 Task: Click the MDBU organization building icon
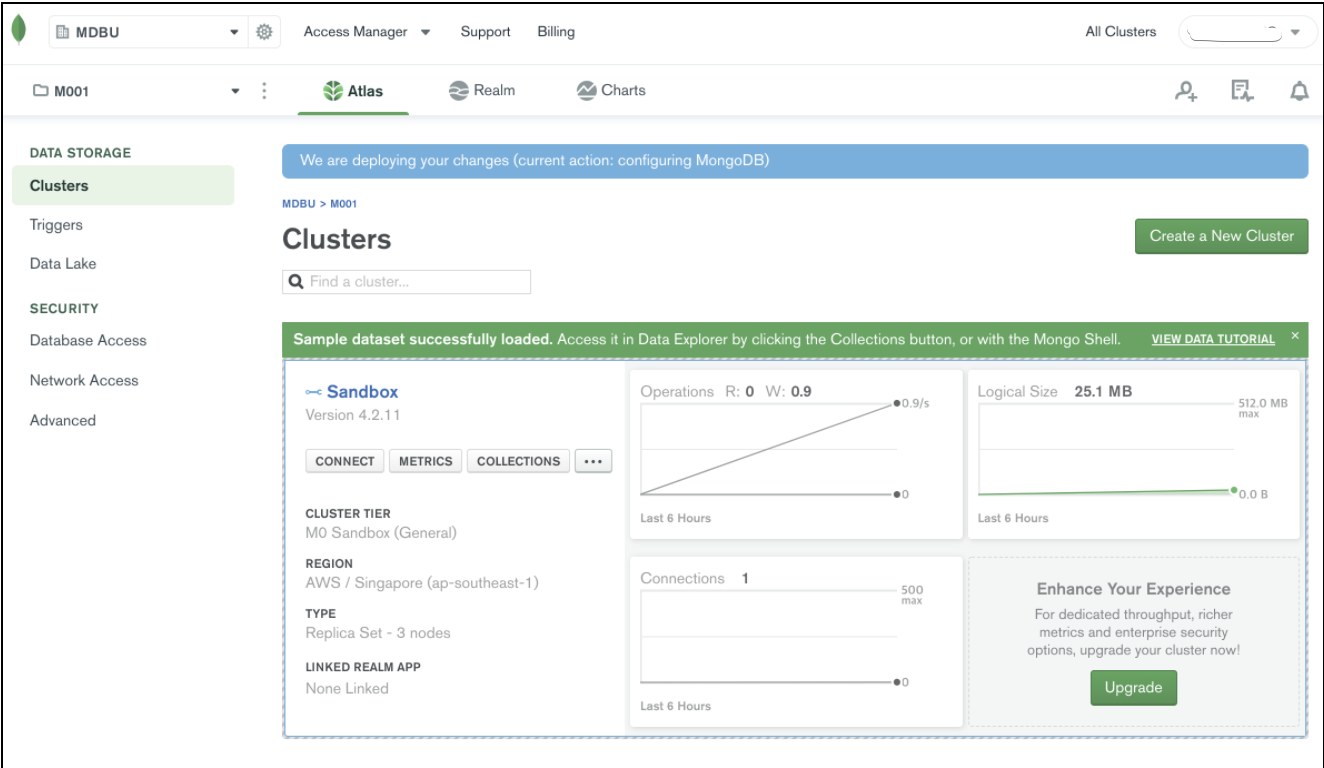pos(62,32)
